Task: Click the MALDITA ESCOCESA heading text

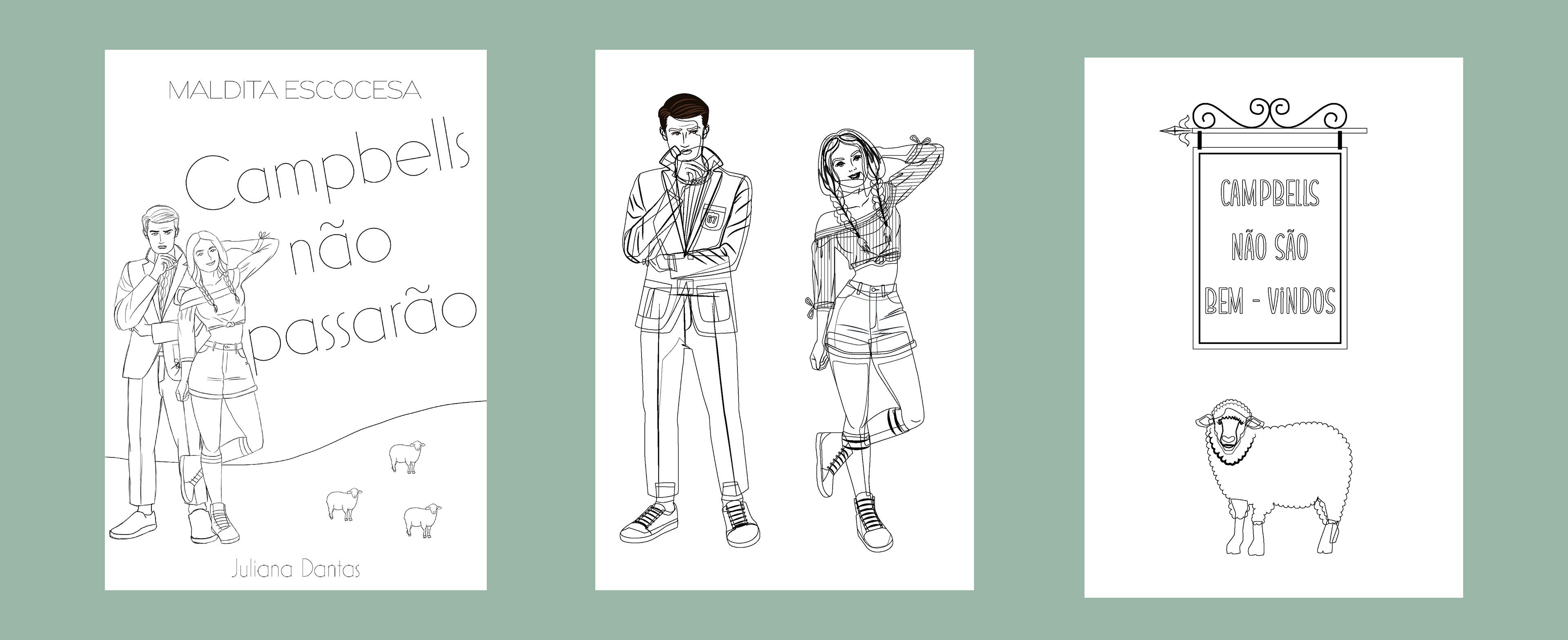Action: pyautogui.click(x=294, y=90)
